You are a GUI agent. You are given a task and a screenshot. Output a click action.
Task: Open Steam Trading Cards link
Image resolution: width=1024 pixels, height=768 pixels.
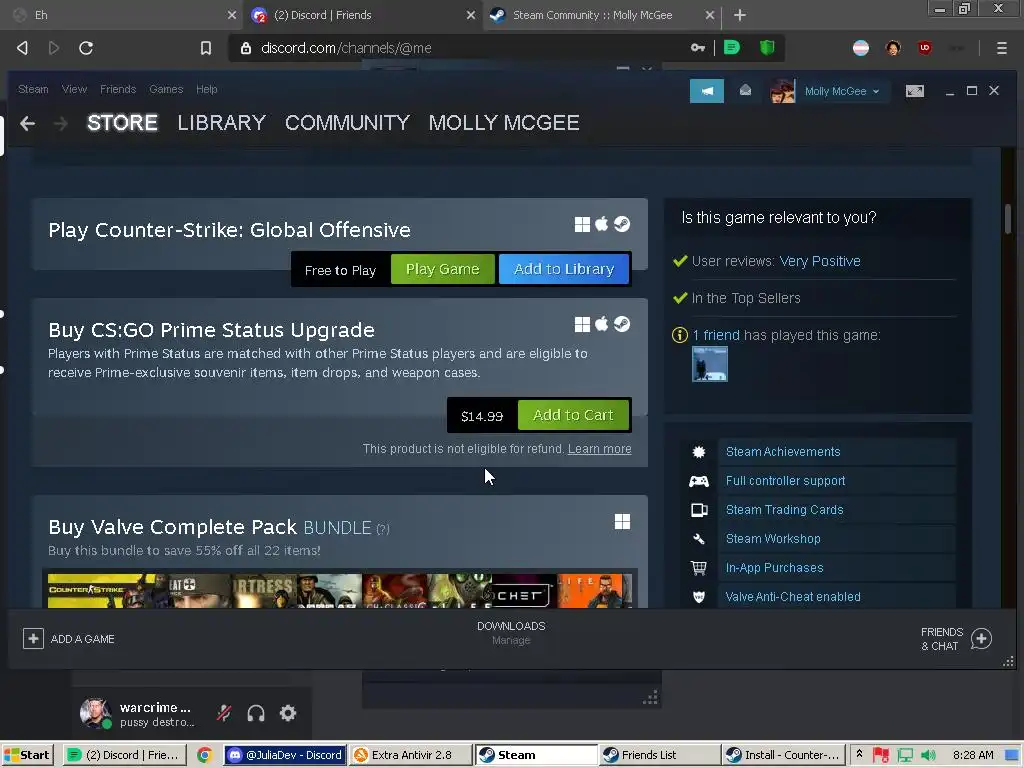pos(784,510)
